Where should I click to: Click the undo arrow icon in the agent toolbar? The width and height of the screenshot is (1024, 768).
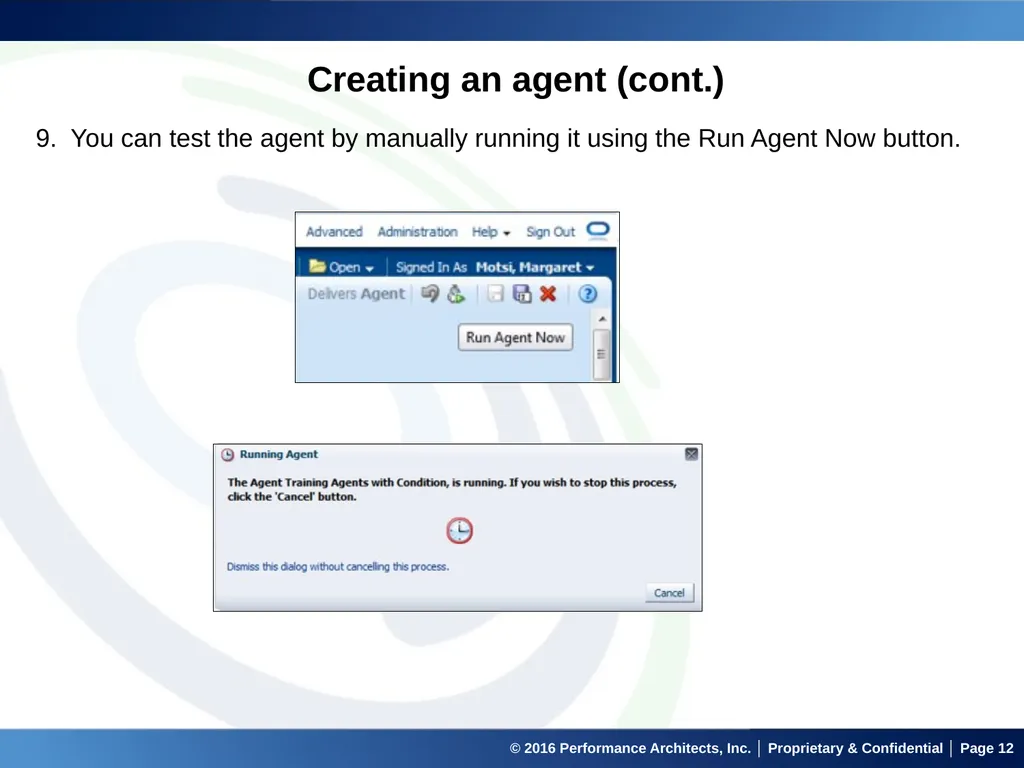[x=430, y=294]
